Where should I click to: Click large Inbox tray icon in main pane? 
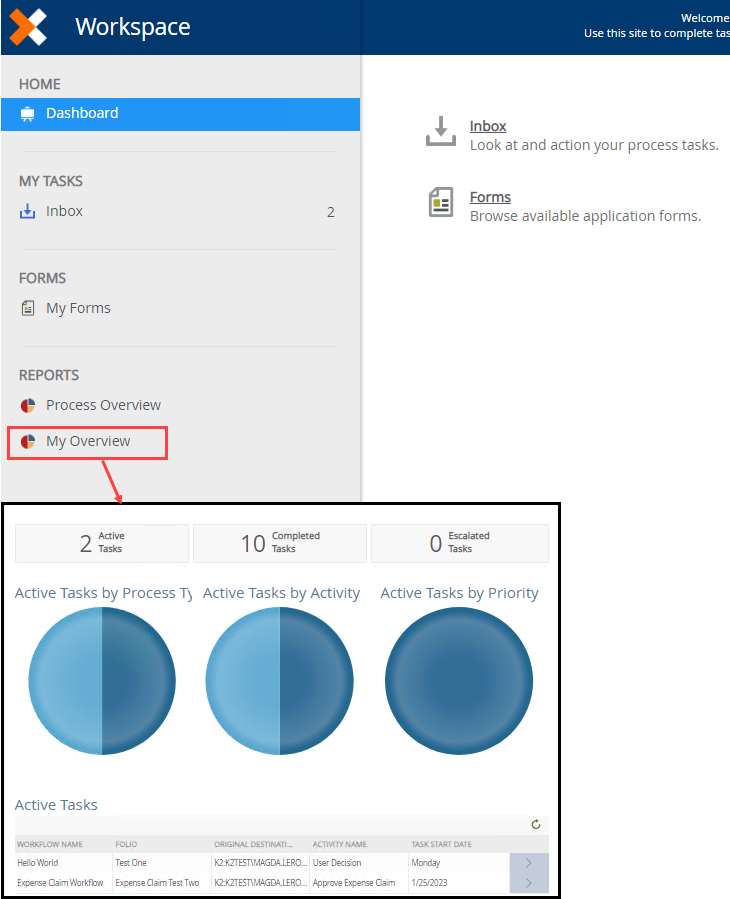(x=440, y=131)
